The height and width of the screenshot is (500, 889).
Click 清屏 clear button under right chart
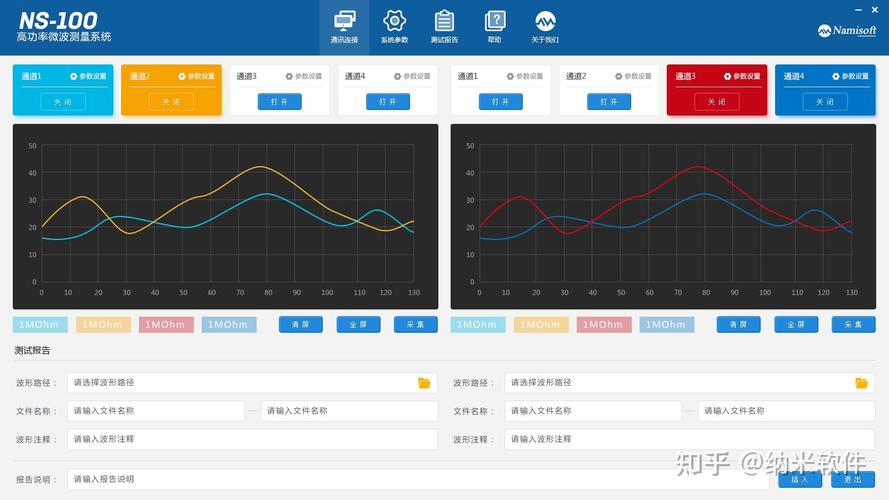pos(738,325)
